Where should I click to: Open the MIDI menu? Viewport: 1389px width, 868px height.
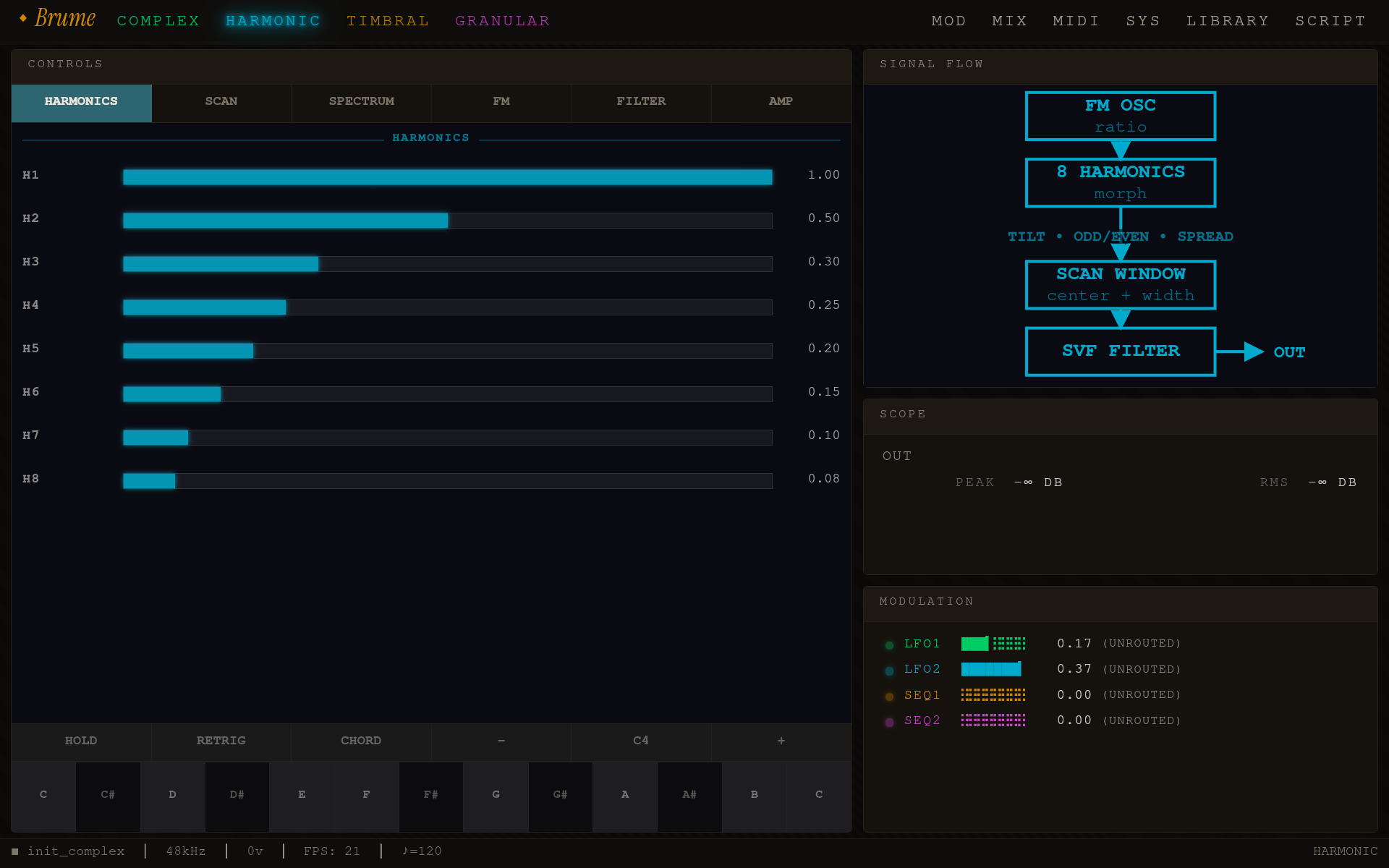1076,21
